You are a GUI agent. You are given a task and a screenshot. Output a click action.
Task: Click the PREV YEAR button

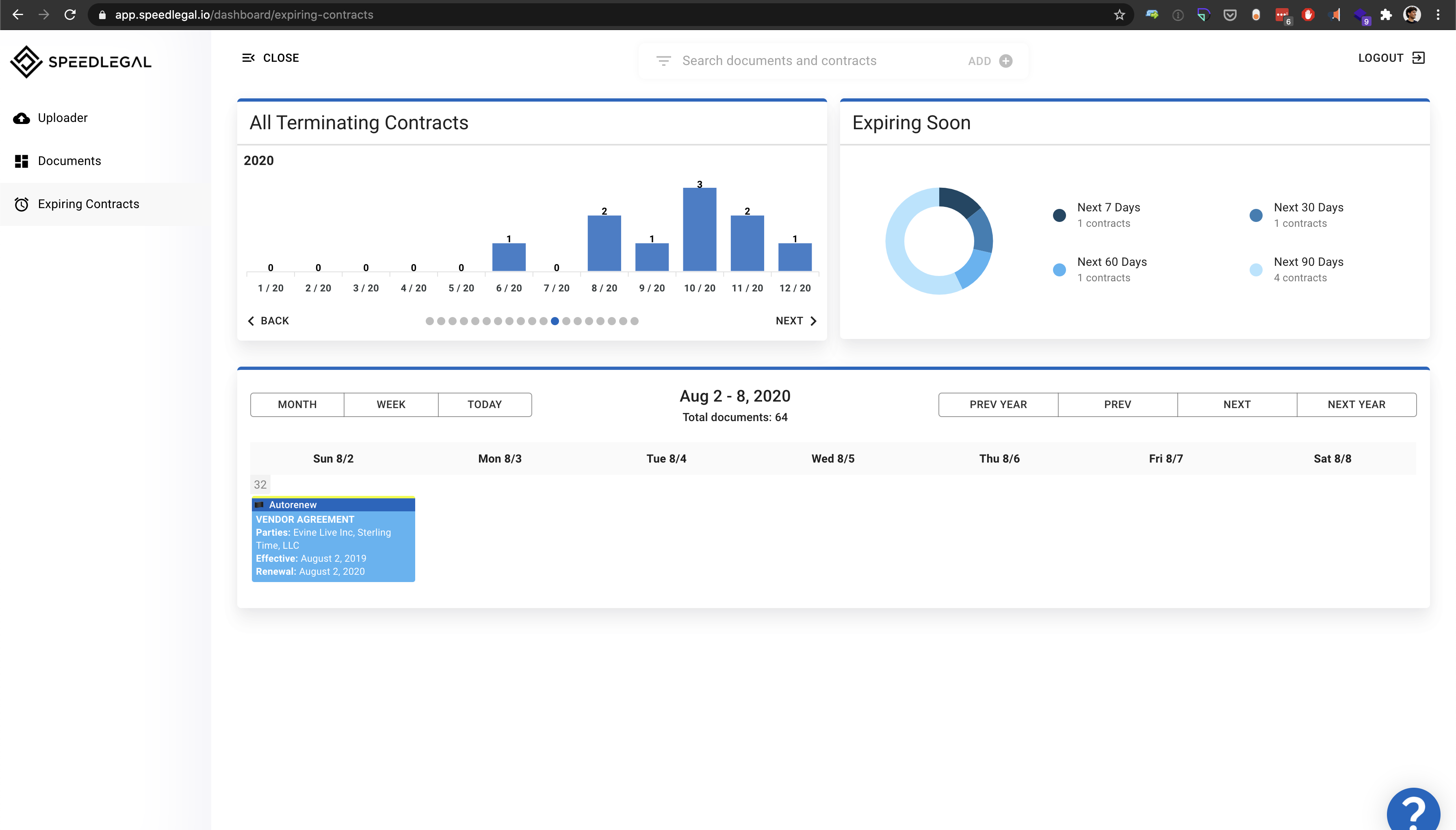998,404
